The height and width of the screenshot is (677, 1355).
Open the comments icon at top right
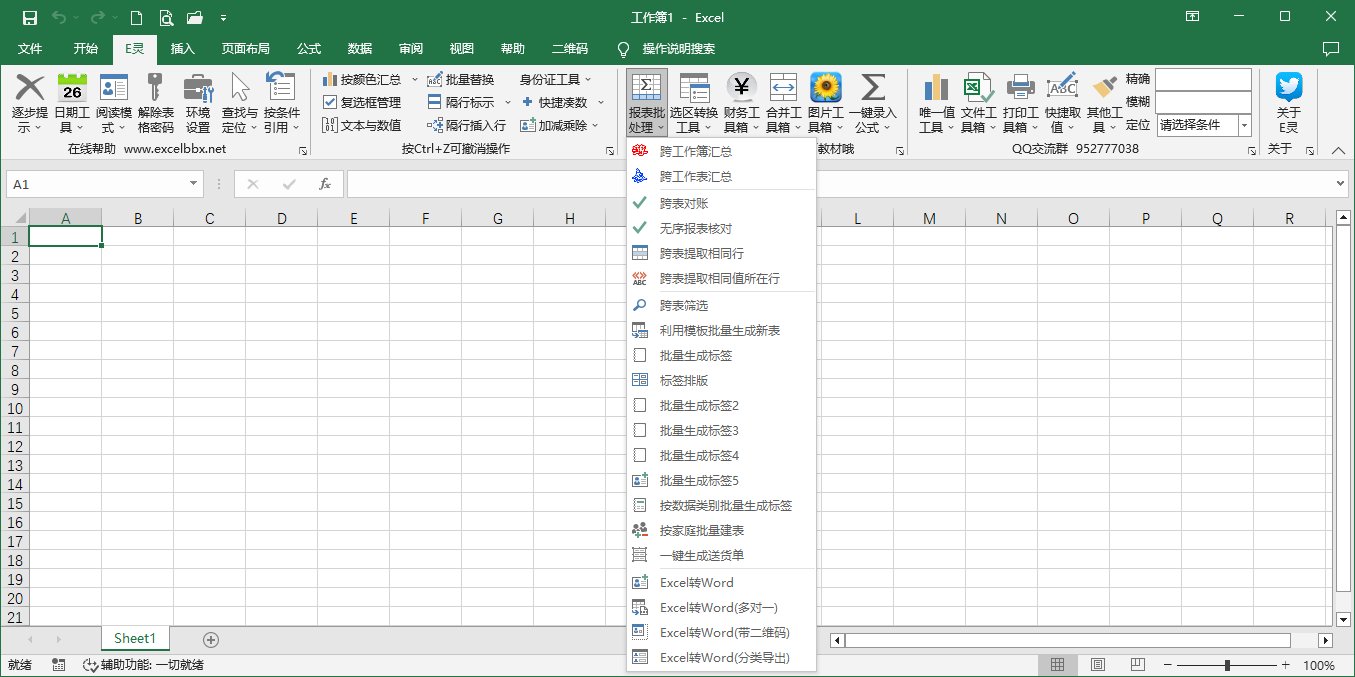pos(1330,48)
